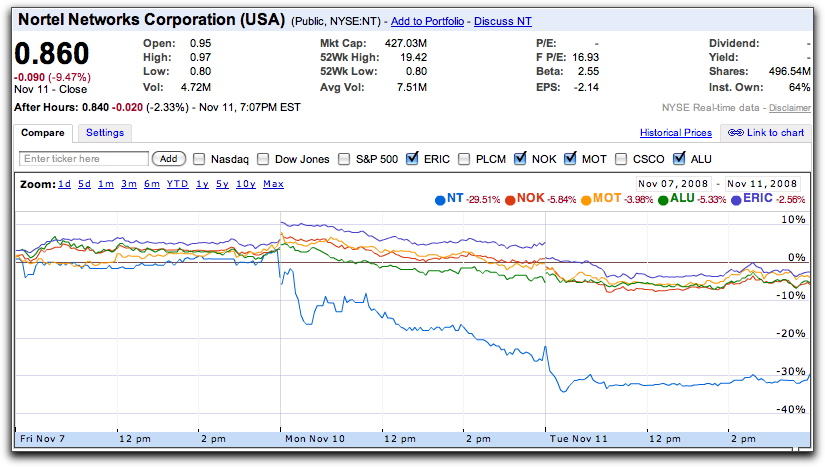The width and height of the screenshot is (825, 467).
Task: Select the 10y zoom range
Action: tap(246, 184)
